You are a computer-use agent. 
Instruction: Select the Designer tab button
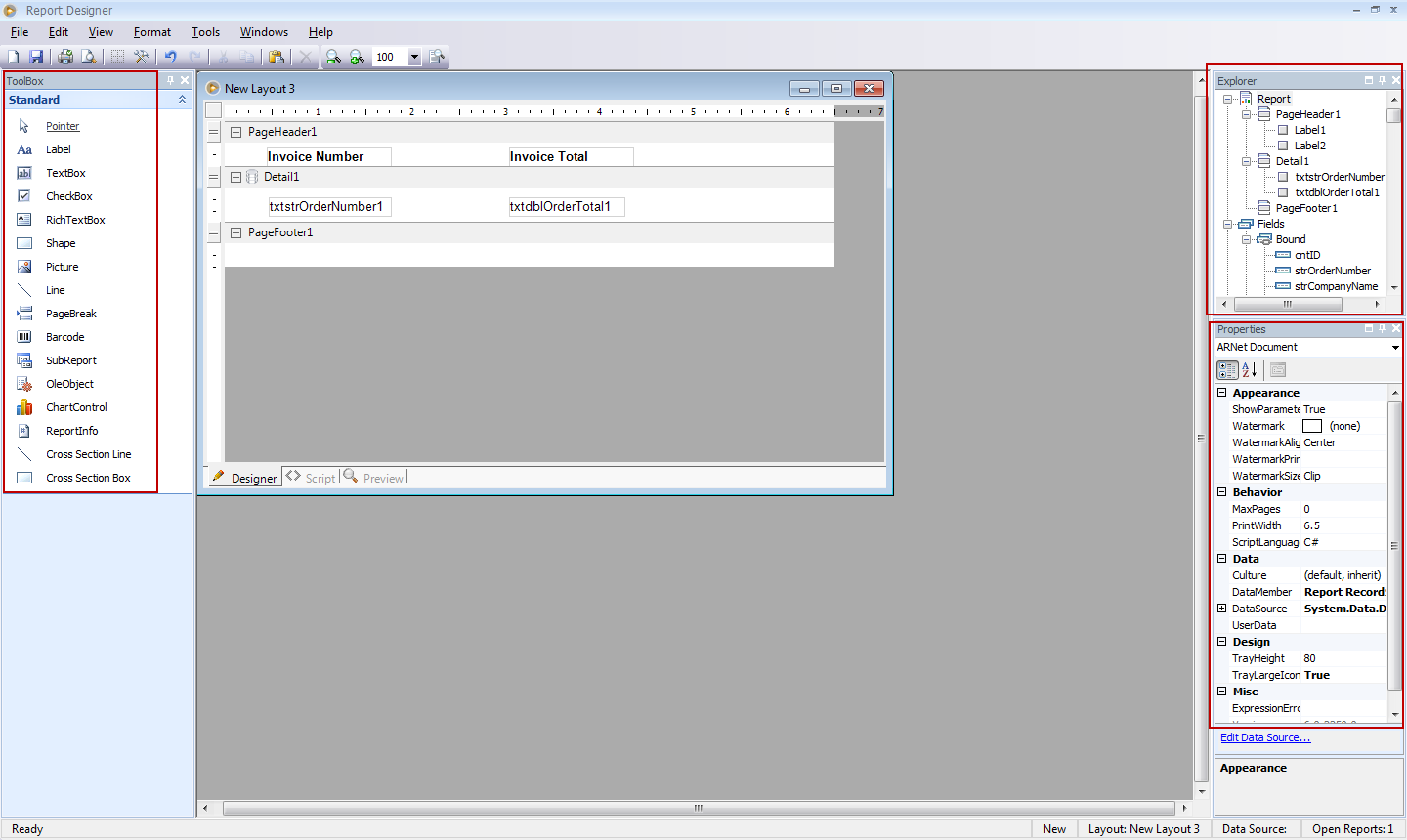coord(245,478)
